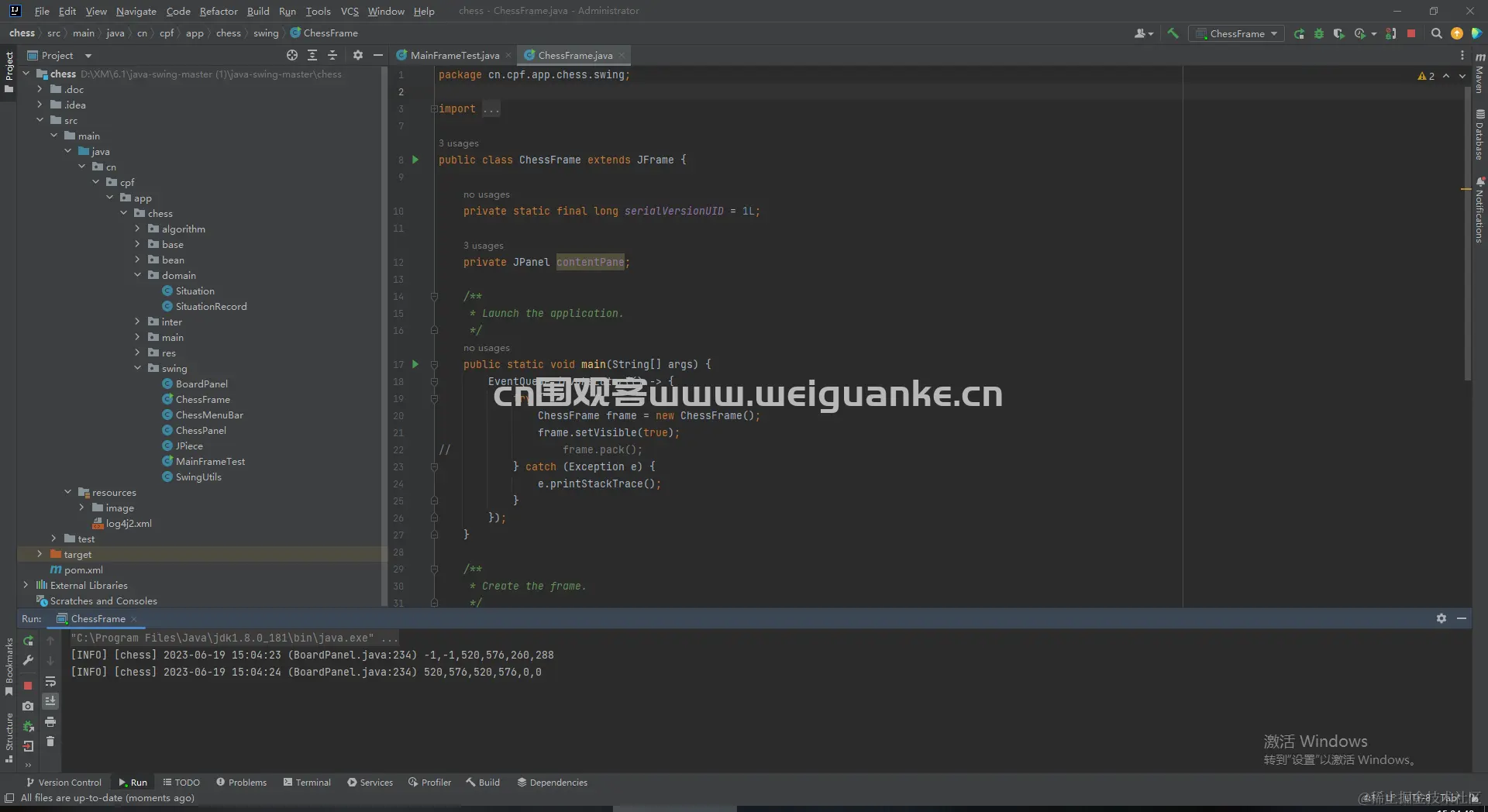This screenshot has width=1488, height=812.
Task: Click the orange IDE update arrow icon
Action: 1457,33
